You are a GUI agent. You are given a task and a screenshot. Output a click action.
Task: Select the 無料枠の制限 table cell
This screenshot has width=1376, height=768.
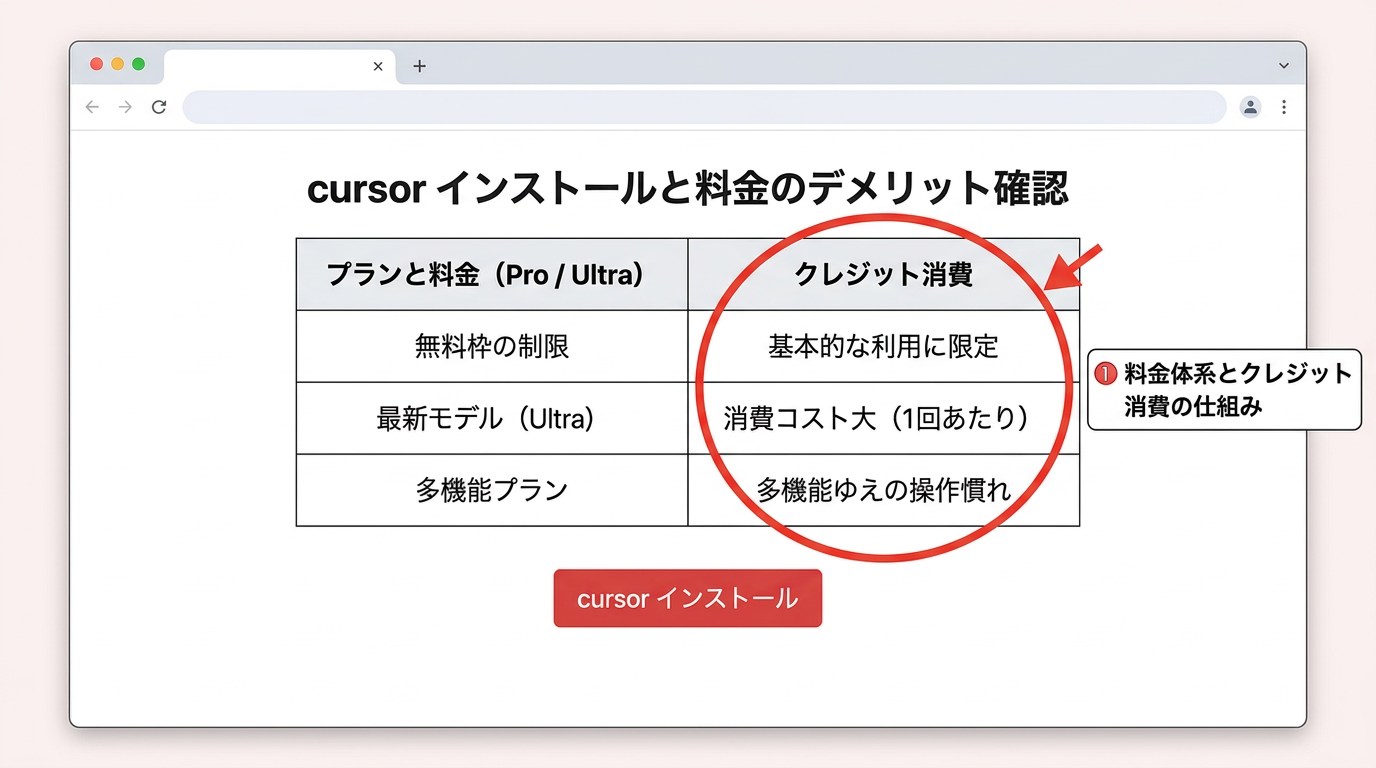pyautogui.click(x=491, y=346)
